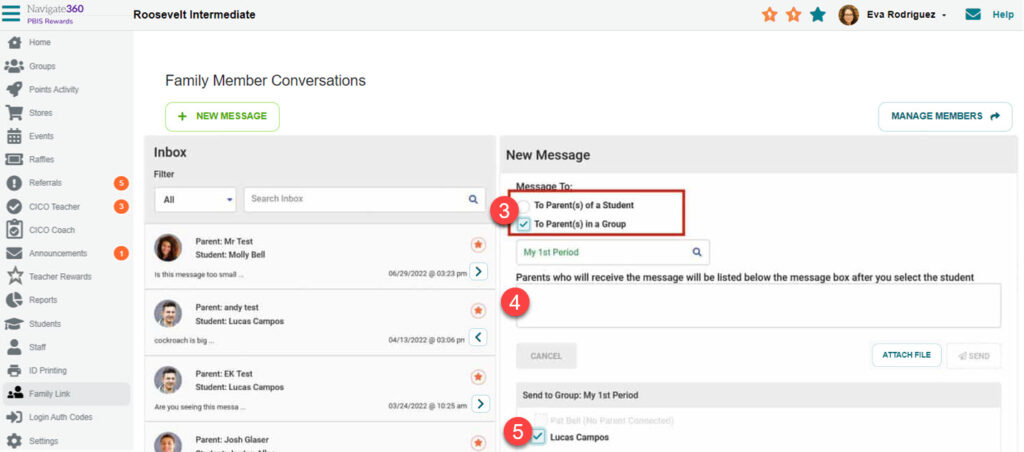1024x452 pixels.
Task: Expand Mr Test conversation with arrow
Action: (x=479, y=271)
